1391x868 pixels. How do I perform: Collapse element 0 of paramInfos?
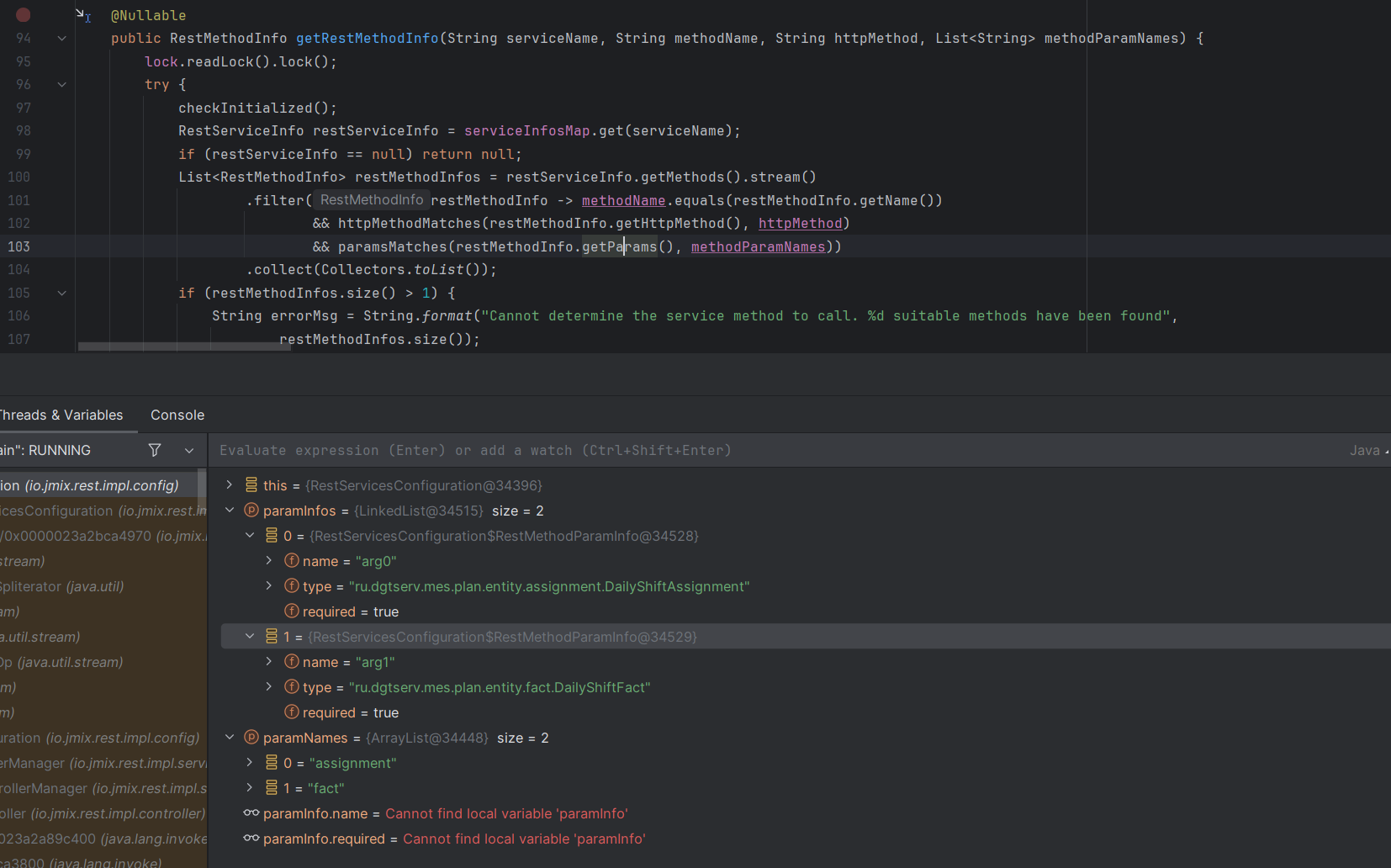250,536
